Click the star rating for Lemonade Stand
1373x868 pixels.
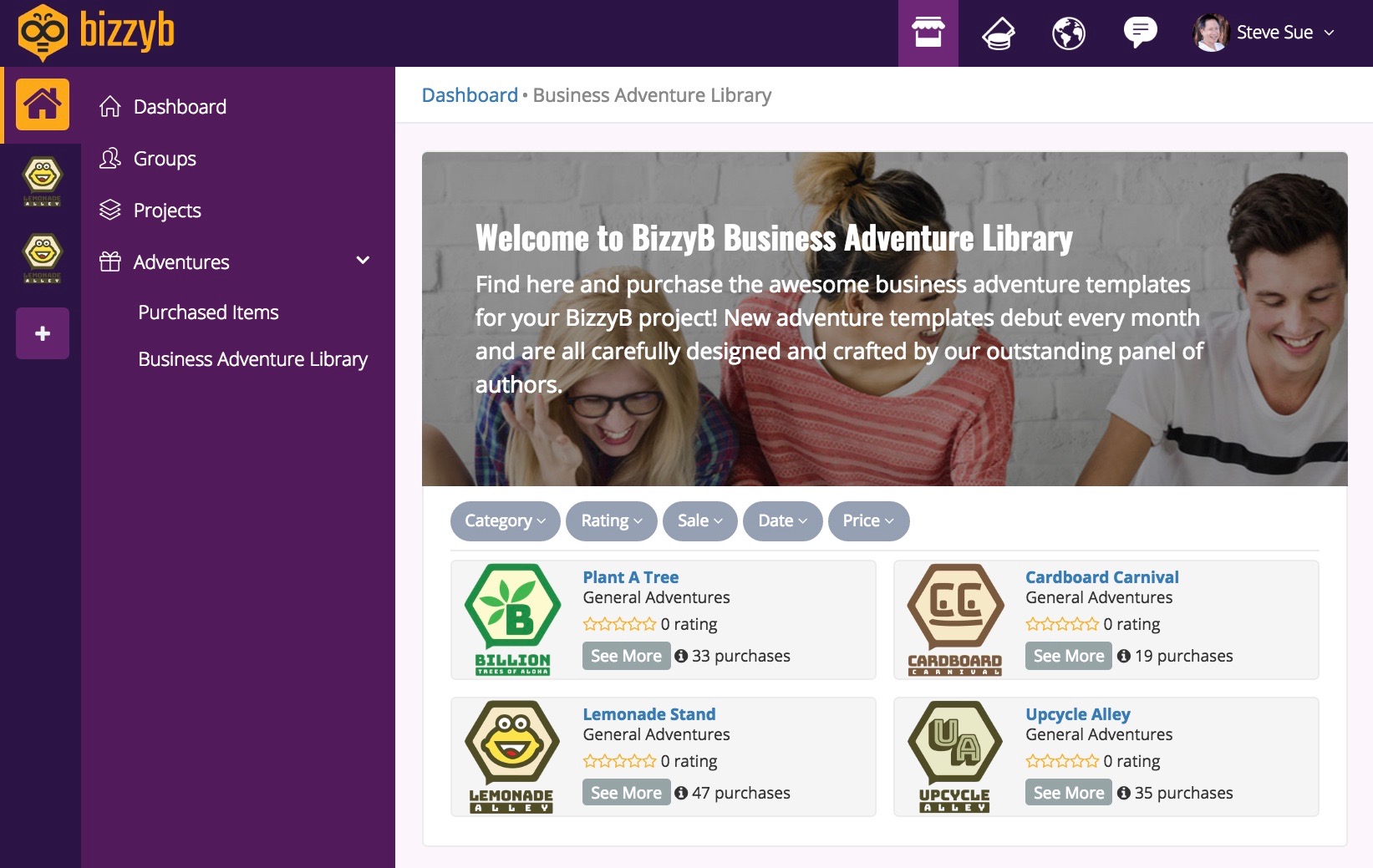619,761
